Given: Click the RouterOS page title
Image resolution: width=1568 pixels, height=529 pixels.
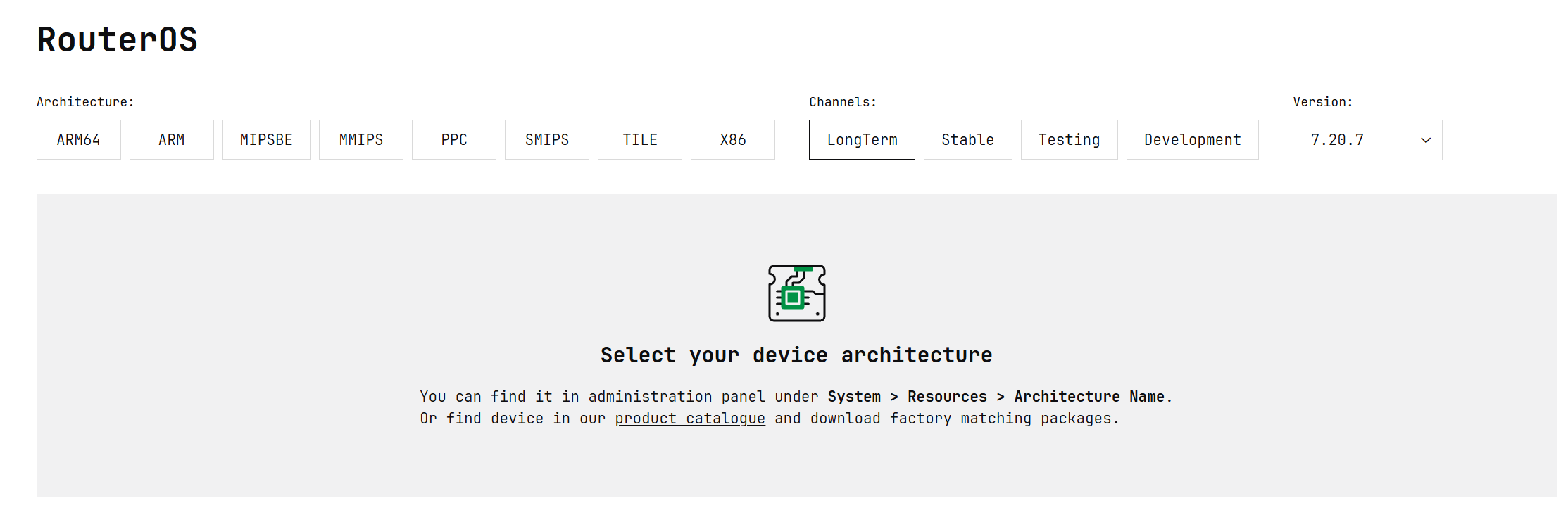Looking at the screenshot, I should 117,39.
